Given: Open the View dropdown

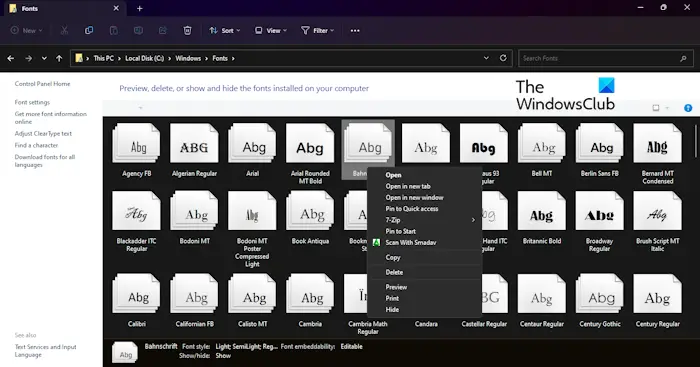Looking at the screenshot, I should click(x=271, y=30).
